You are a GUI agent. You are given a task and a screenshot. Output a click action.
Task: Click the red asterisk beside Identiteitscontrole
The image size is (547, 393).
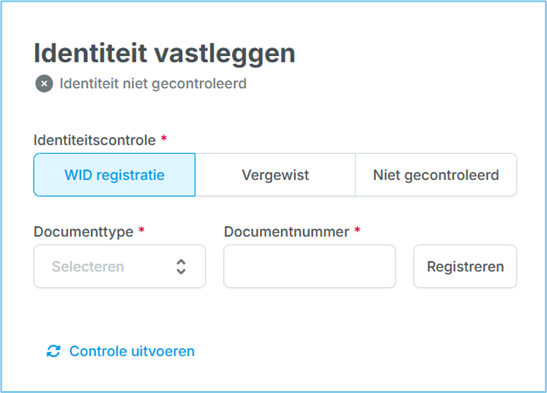164,139
